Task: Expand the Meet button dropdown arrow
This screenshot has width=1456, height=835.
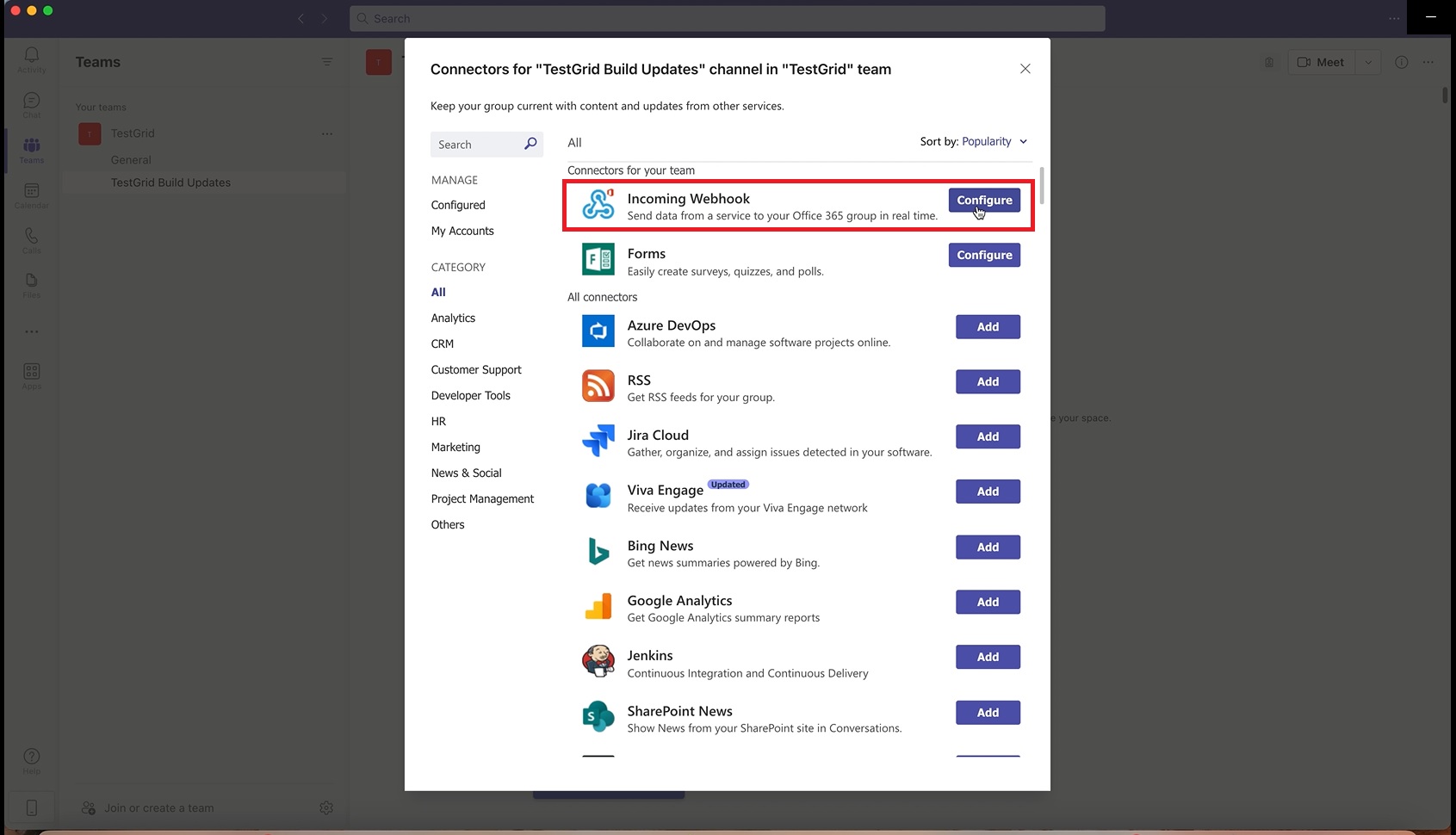Action: (1368, 62)
